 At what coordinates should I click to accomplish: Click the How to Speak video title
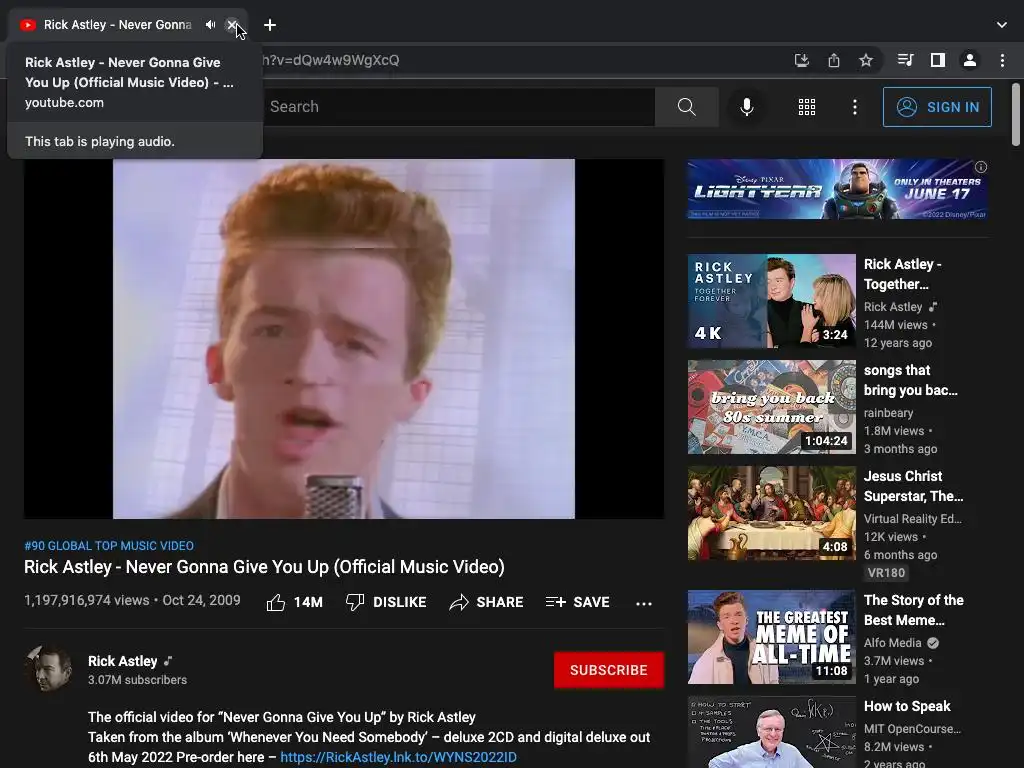point(907,706)
